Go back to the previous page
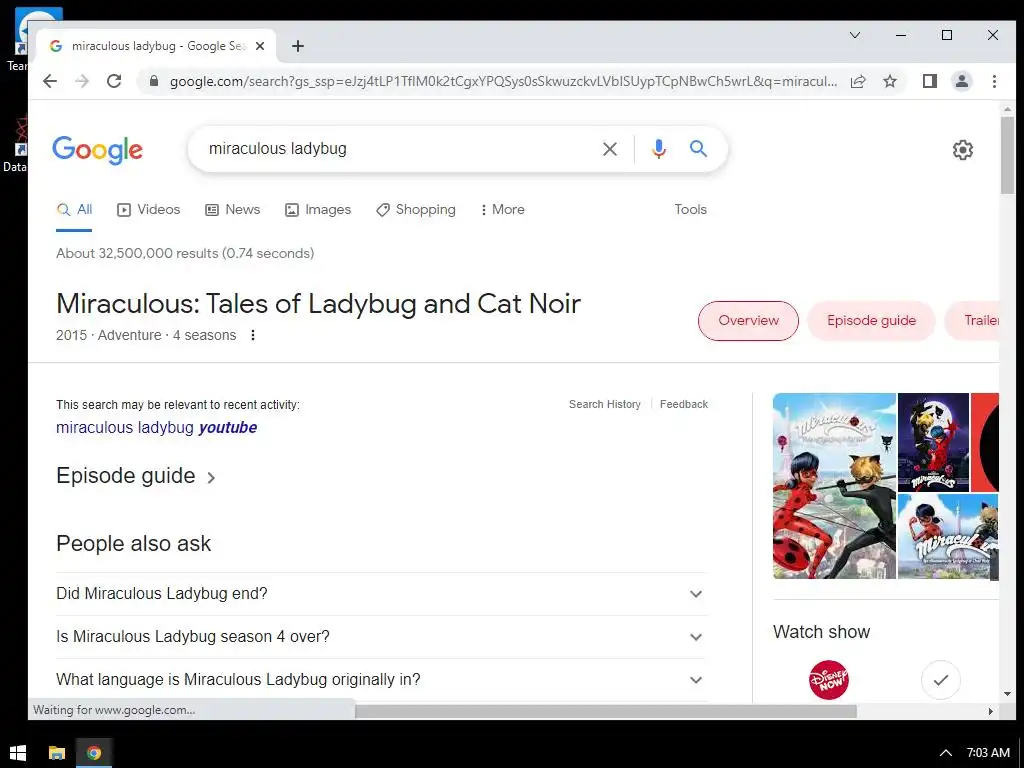 click(50, 81)
